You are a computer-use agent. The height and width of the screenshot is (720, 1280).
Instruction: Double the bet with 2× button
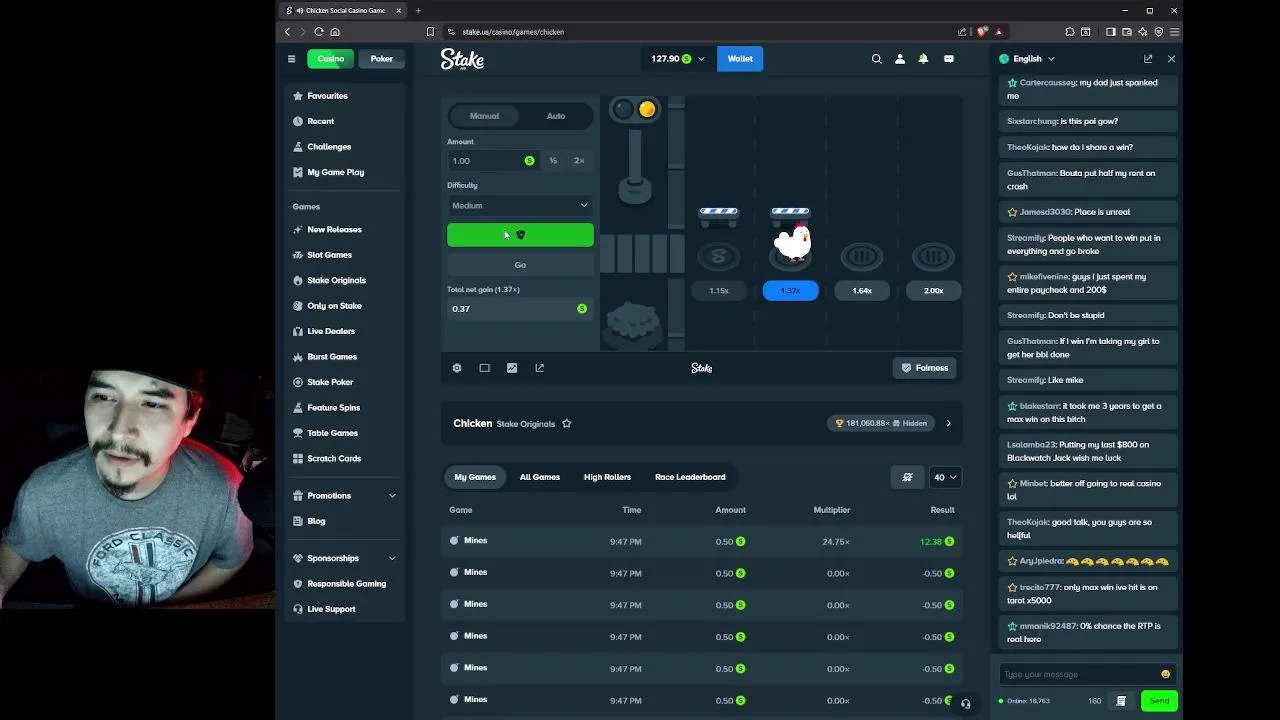pyautogui.click(x=579, y=161)
